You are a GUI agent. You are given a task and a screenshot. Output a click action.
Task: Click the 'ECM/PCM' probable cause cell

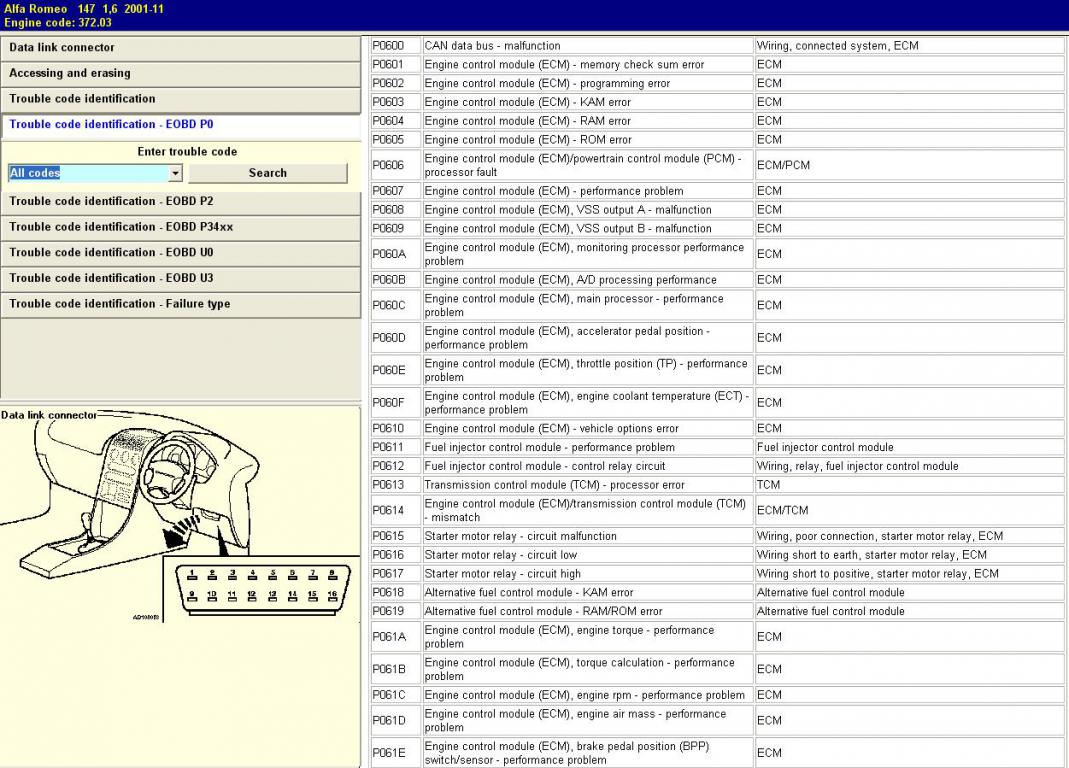(x=909, y=165)
